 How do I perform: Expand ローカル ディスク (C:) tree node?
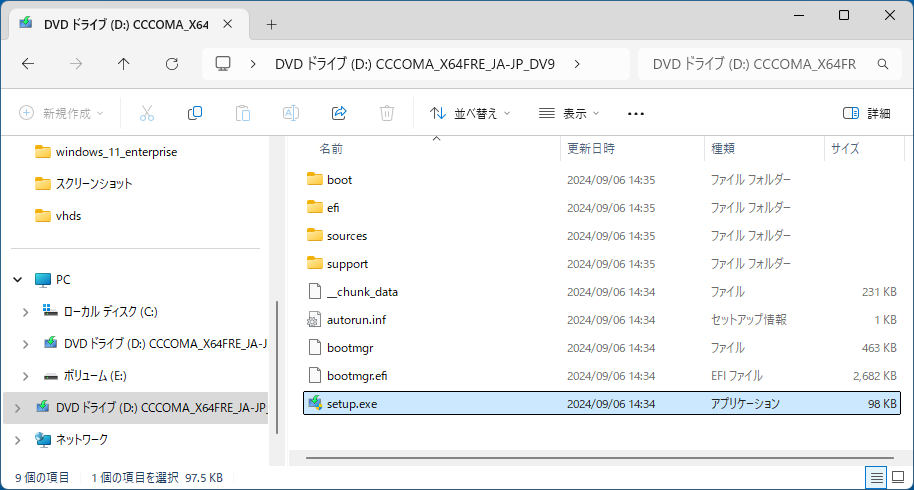tap(26, 312)
